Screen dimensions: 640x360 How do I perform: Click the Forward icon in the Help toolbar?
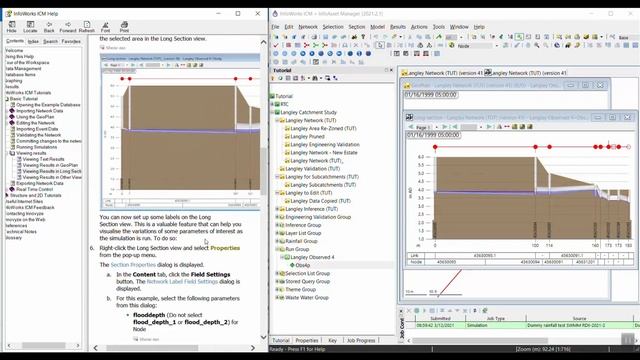click(x=68, y=27)
